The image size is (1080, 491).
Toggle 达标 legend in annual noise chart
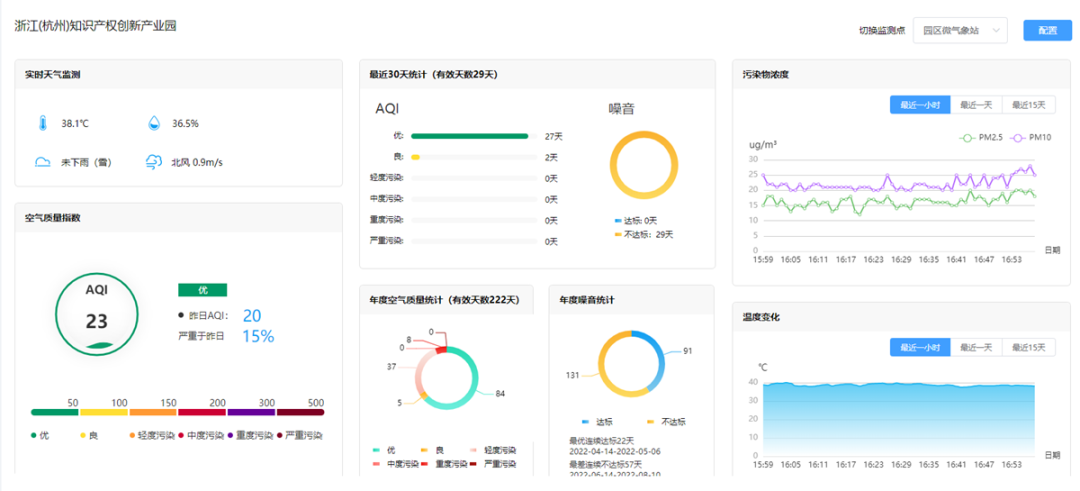(597, 422)
